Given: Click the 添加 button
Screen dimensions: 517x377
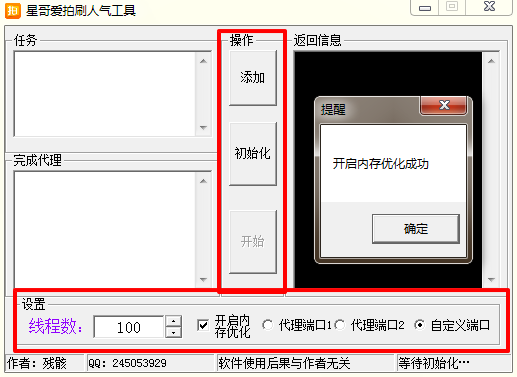Looking at the screenshot, I should click(x=253, y=78).
